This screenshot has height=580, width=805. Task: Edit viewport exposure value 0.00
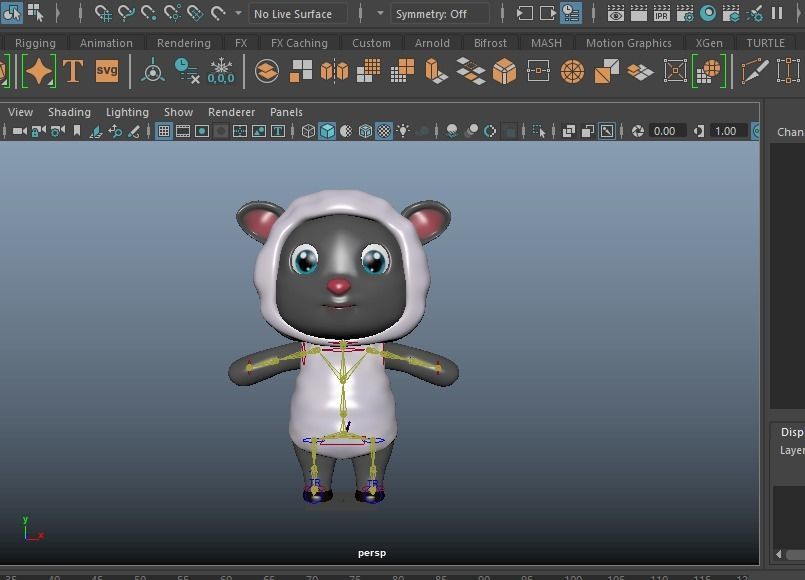[x=666, y=131]
